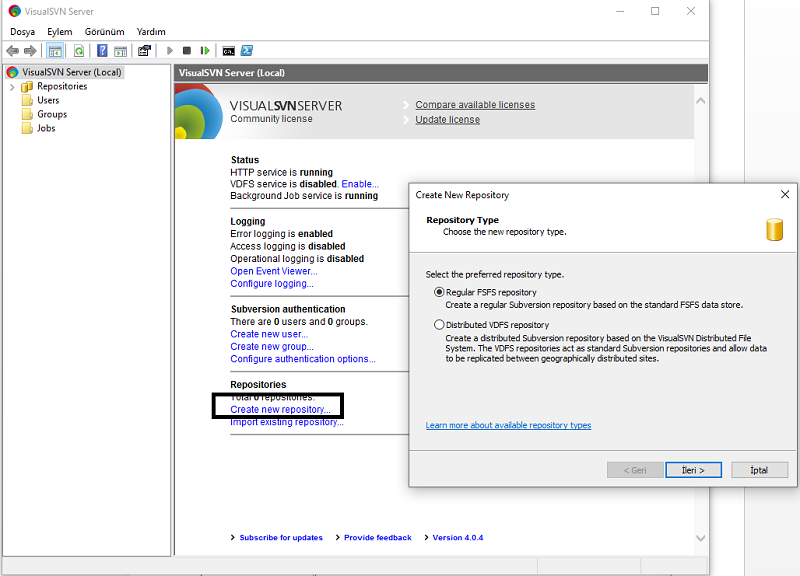Select the Jobs folder in tree

[46, 128]
